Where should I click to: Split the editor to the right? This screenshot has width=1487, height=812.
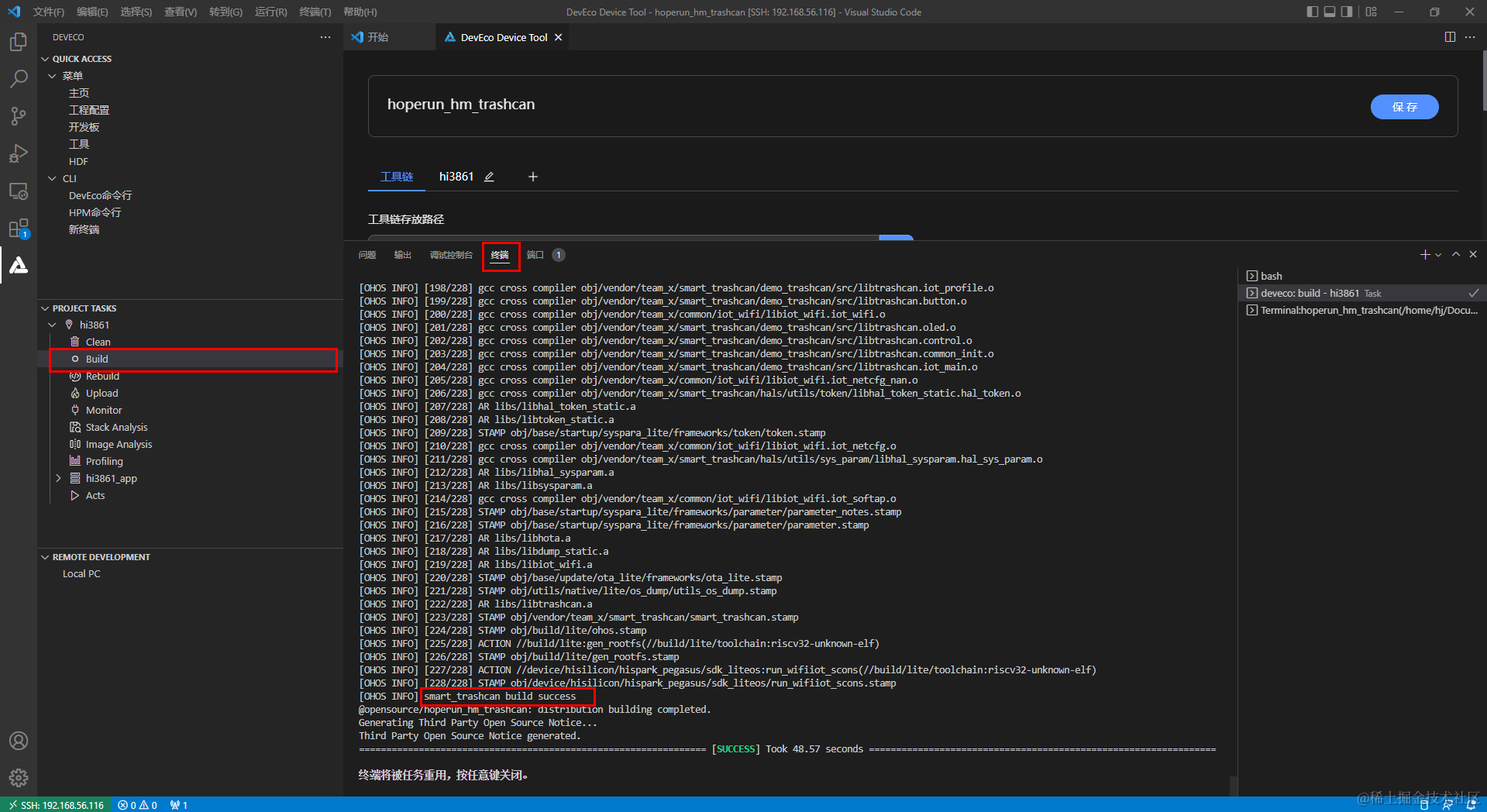(x=1450, y=37)
